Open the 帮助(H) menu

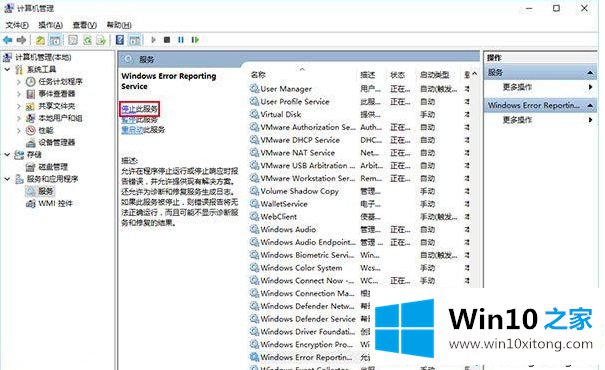pyautogui.click(x=119, y=25)
